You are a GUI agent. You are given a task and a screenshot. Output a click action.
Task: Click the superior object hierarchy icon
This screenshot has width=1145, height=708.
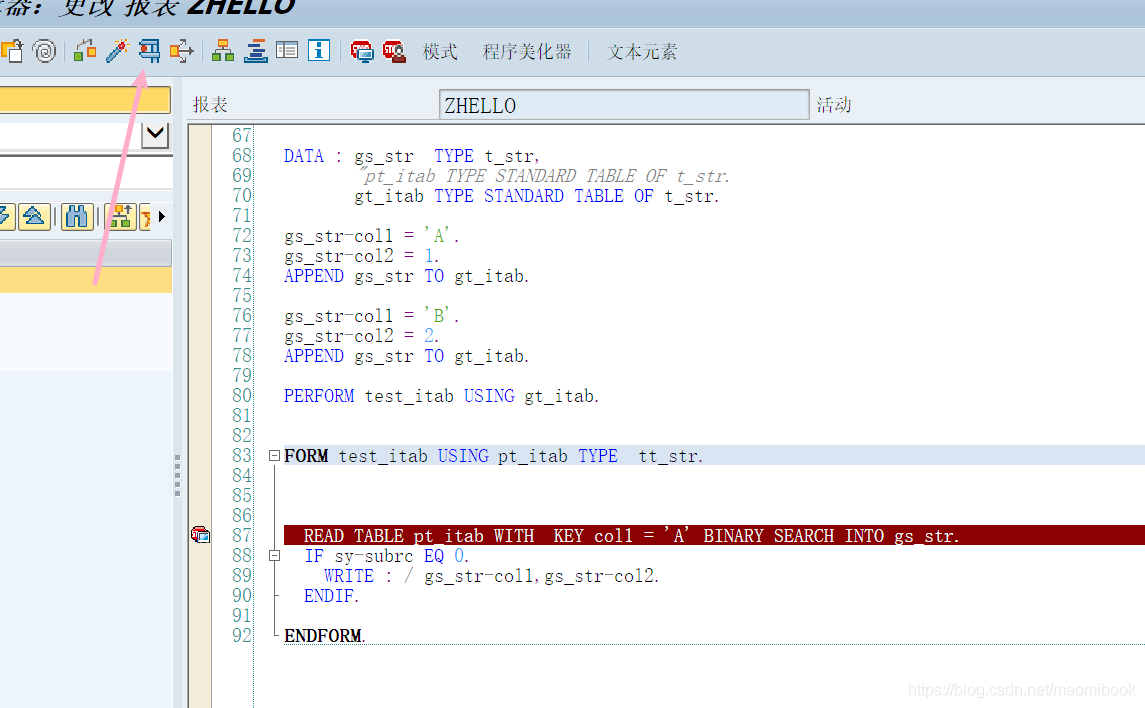pyautogui.click(x=120, y=217)
